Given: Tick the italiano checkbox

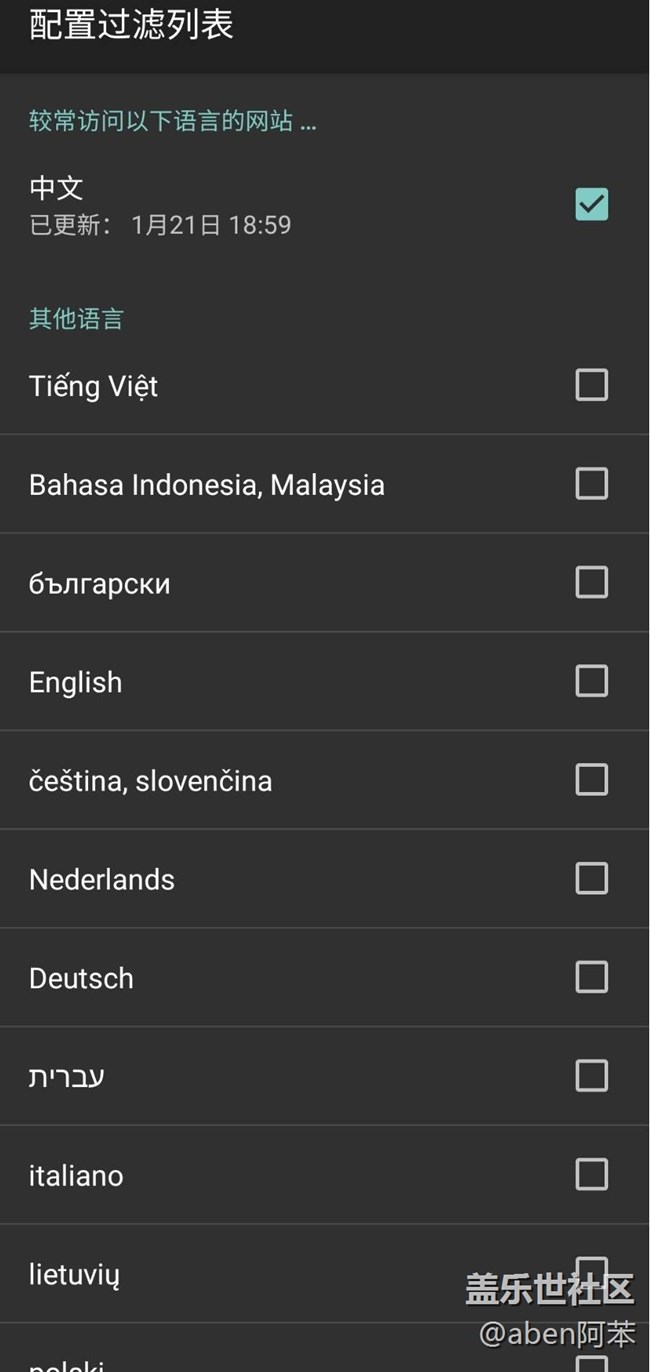Looking at the screenshot, I should [591, 1174].
